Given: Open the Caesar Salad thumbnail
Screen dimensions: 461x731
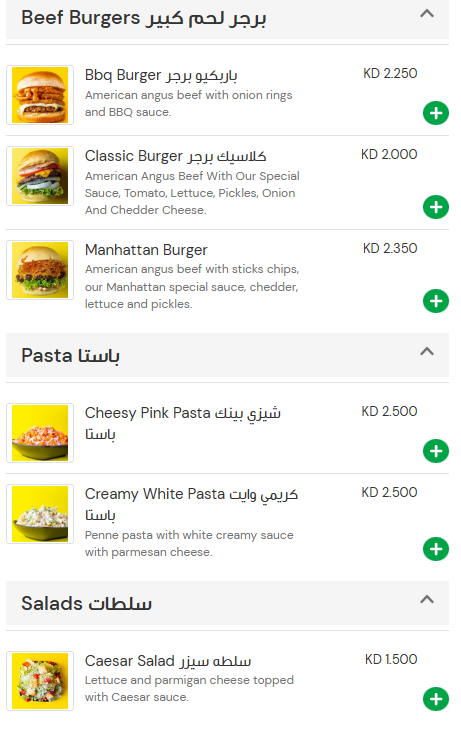Looking at the screenshot, I should pyautogui.click(x=40, y=681).
